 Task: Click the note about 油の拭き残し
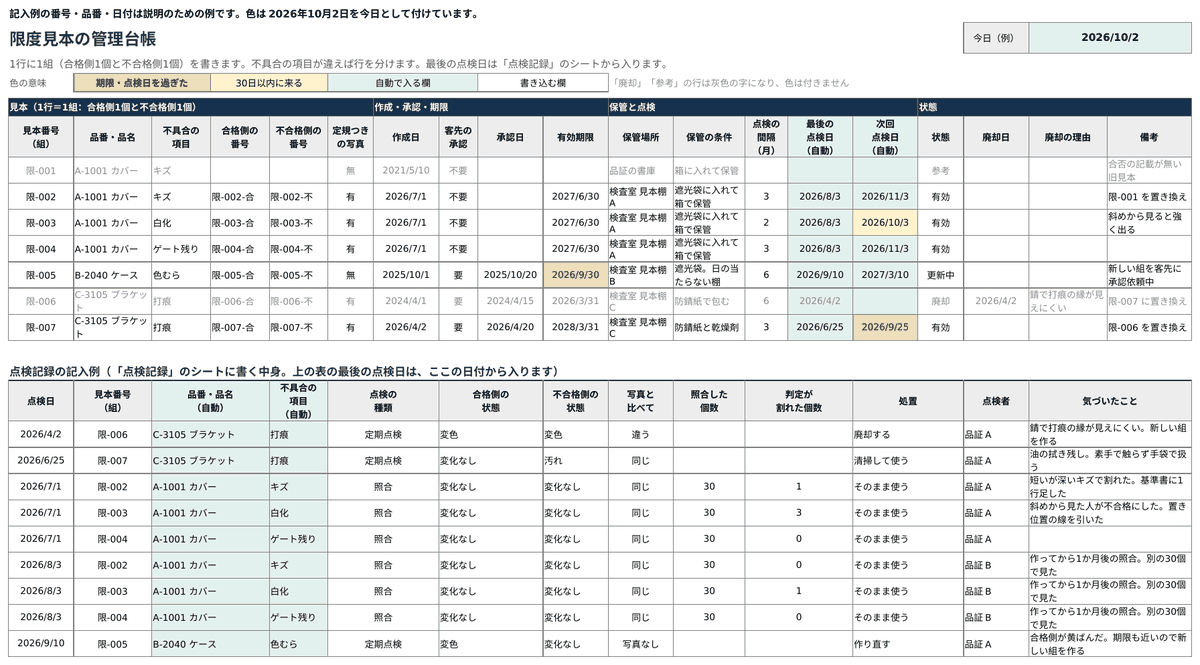point(1110,461)
